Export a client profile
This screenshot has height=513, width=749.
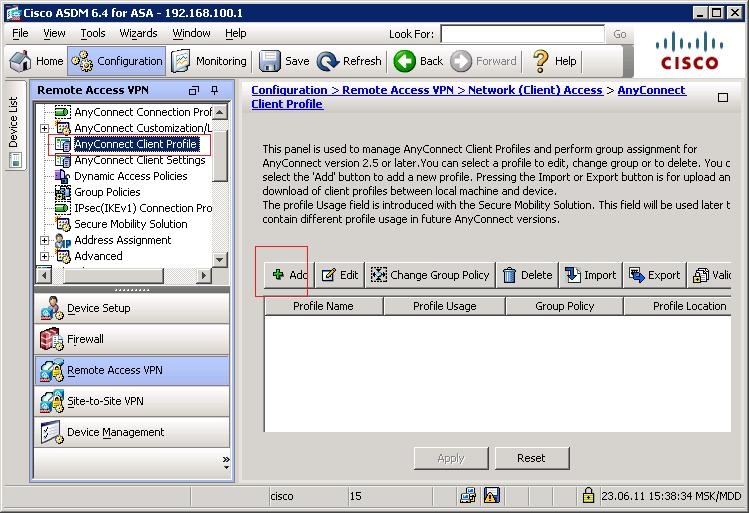coord(654,275)
